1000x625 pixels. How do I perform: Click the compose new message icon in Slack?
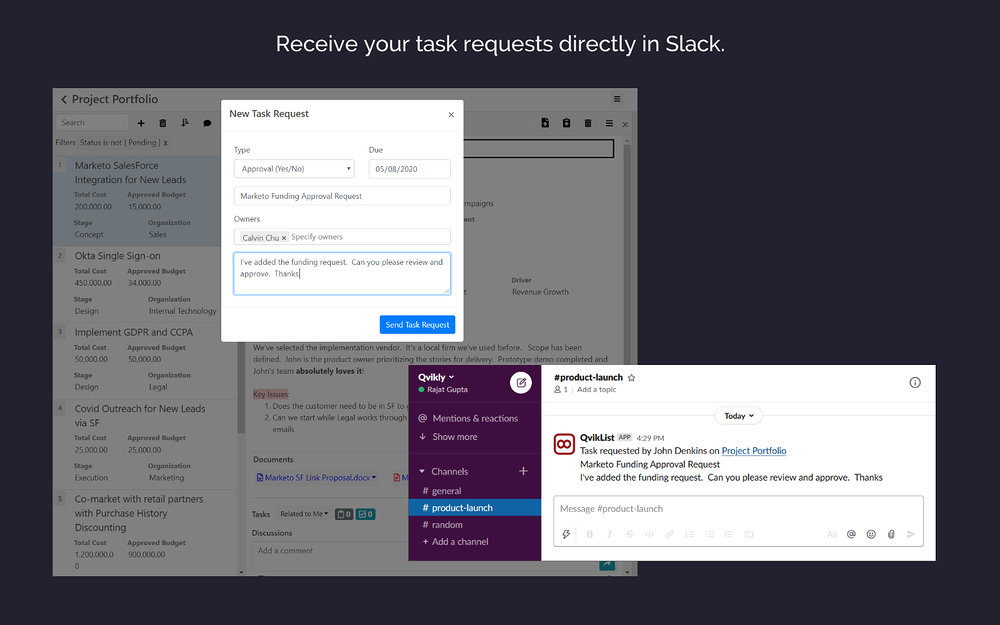tap(521, 383)
